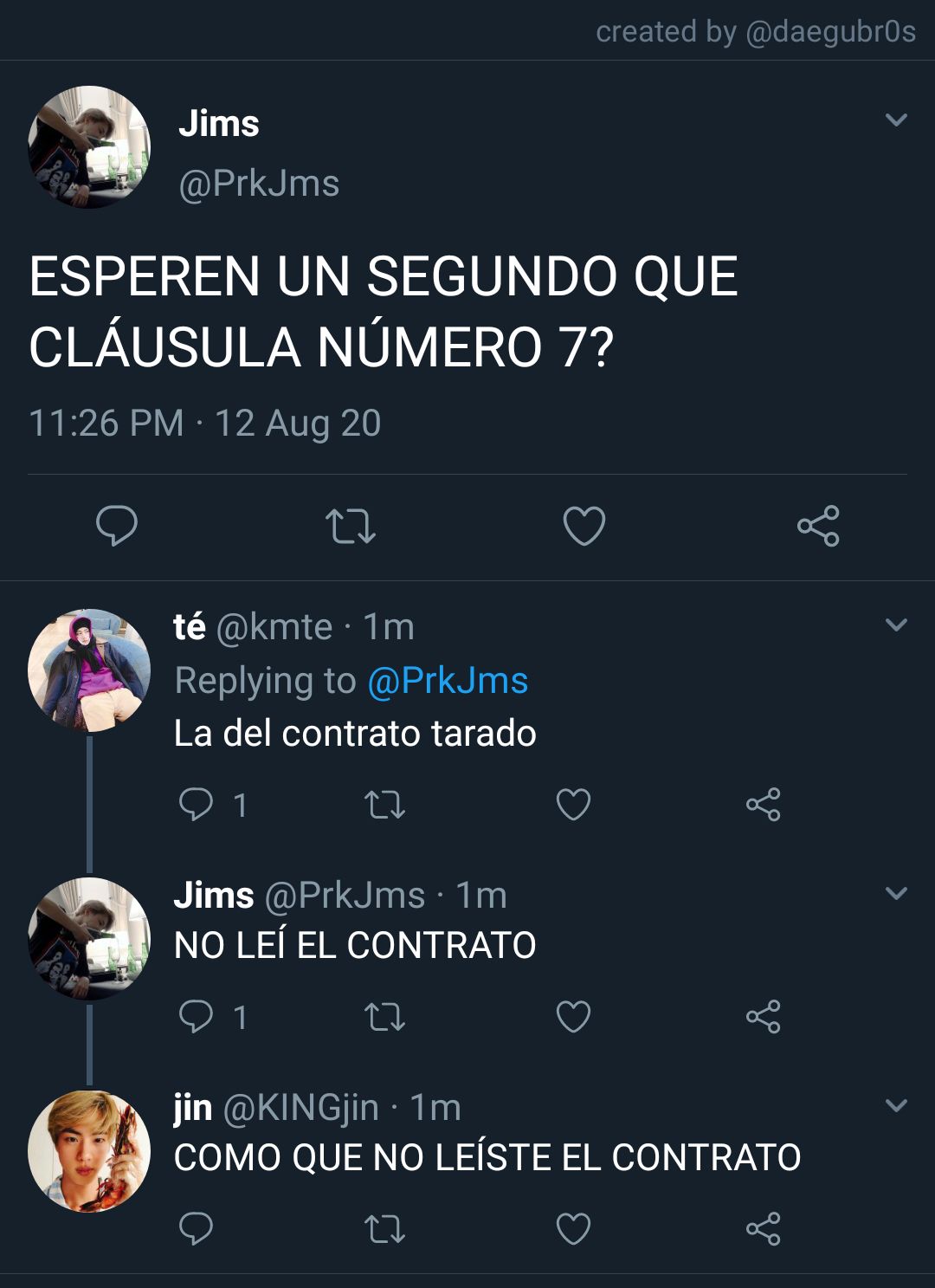Reply to NO LEÍ EL CONTRATO tweet
This screenshot has height=1288, width=935.
(x=196, y=1017)
